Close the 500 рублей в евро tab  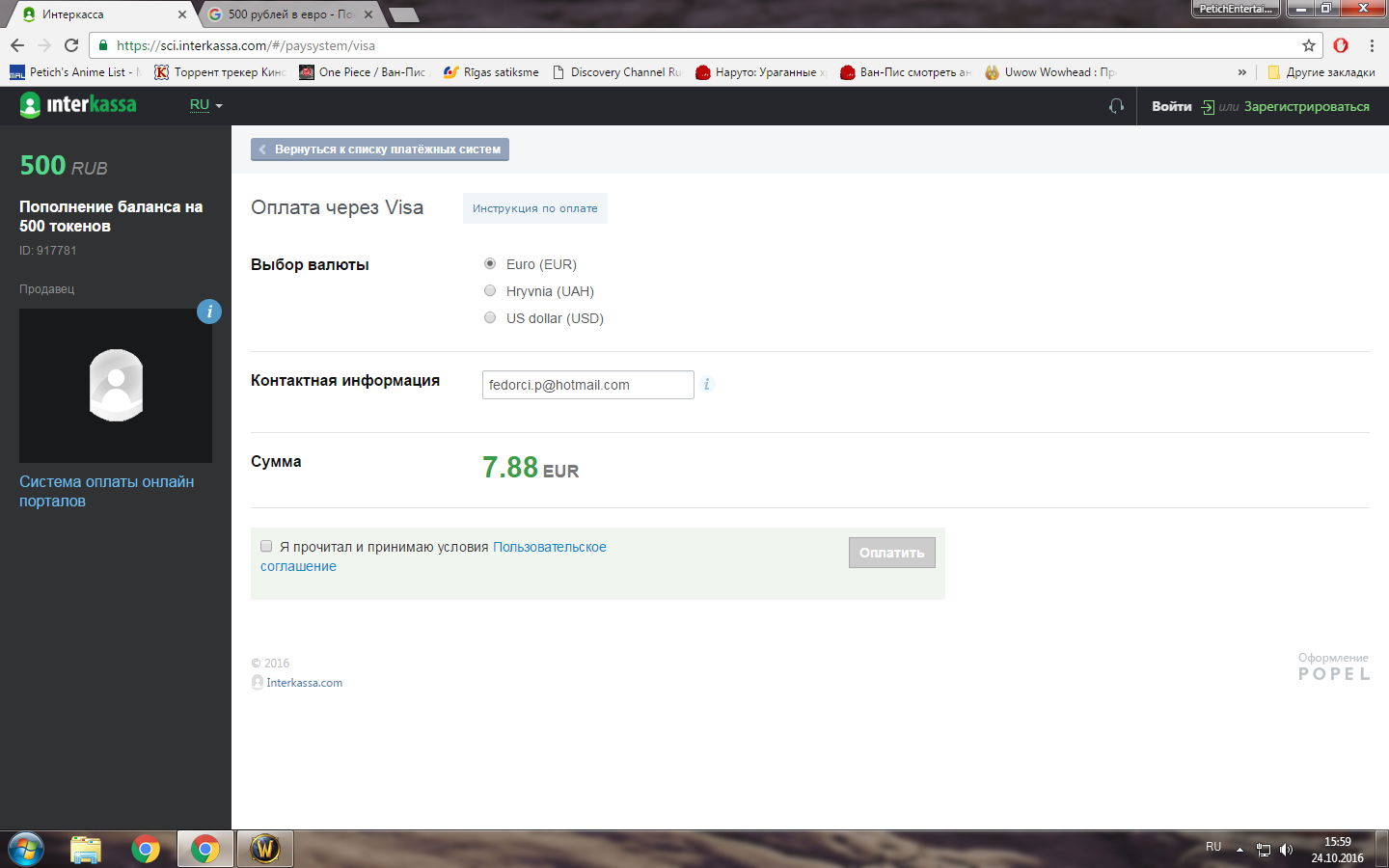[368, 14]
